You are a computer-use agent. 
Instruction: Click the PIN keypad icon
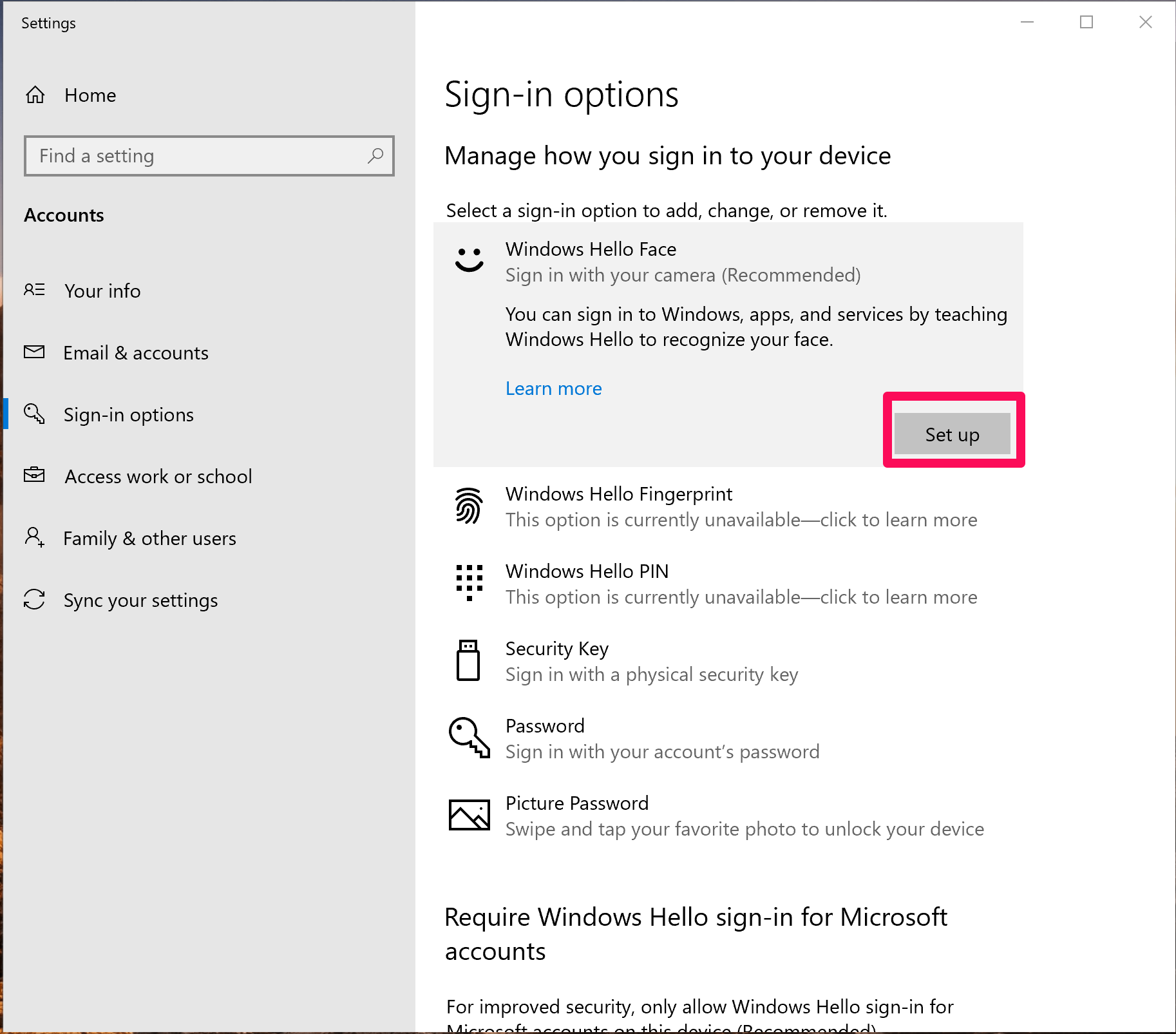tap(469, 582)
